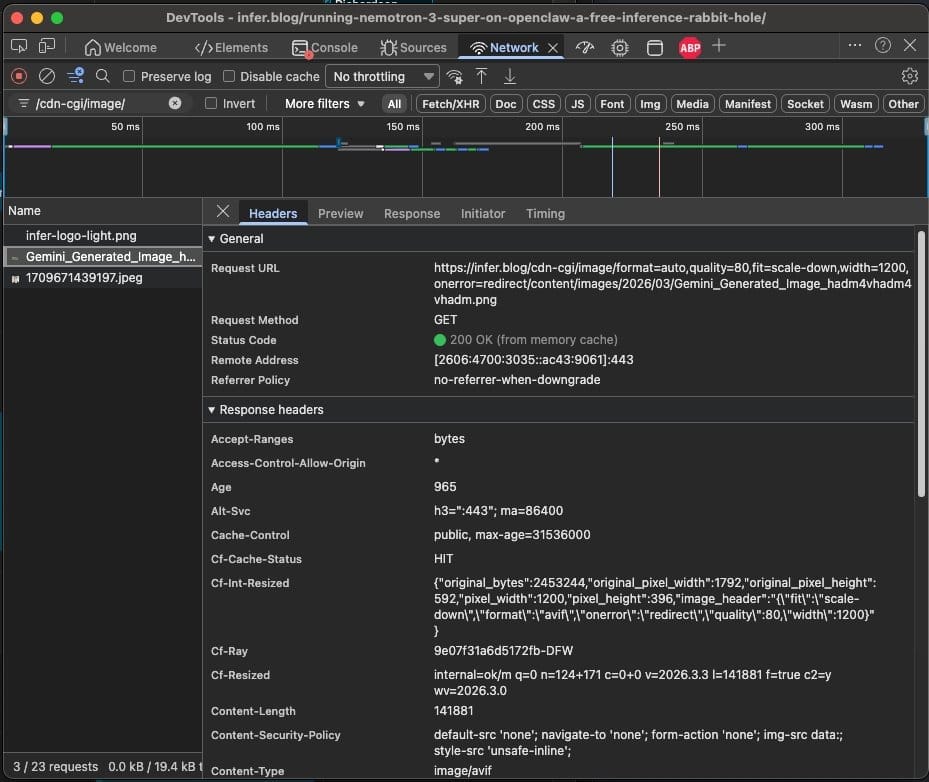Clear the /cdn-cgi/image/ filter text

[x=175, y=103]
